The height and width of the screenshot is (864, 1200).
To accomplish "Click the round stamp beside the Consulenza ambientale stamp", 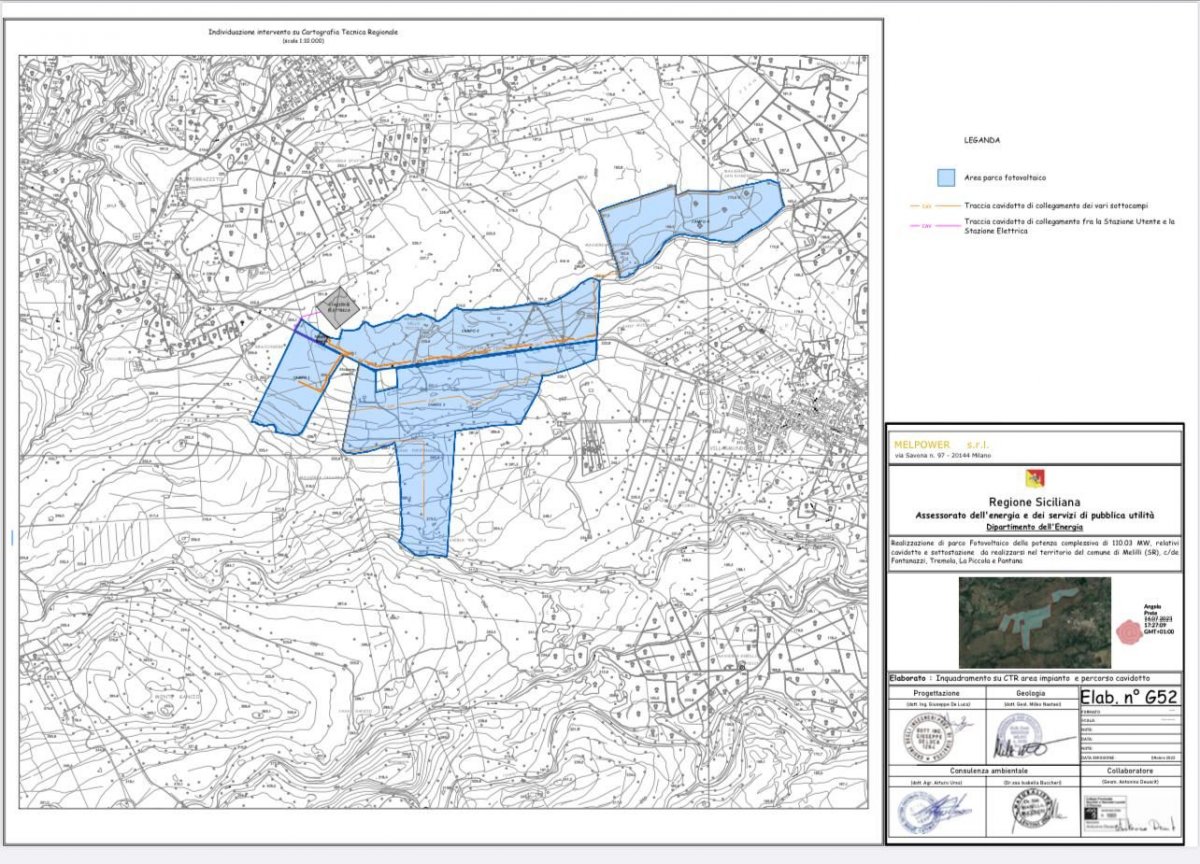I will pyautogui.click(x=1033, y=810).
